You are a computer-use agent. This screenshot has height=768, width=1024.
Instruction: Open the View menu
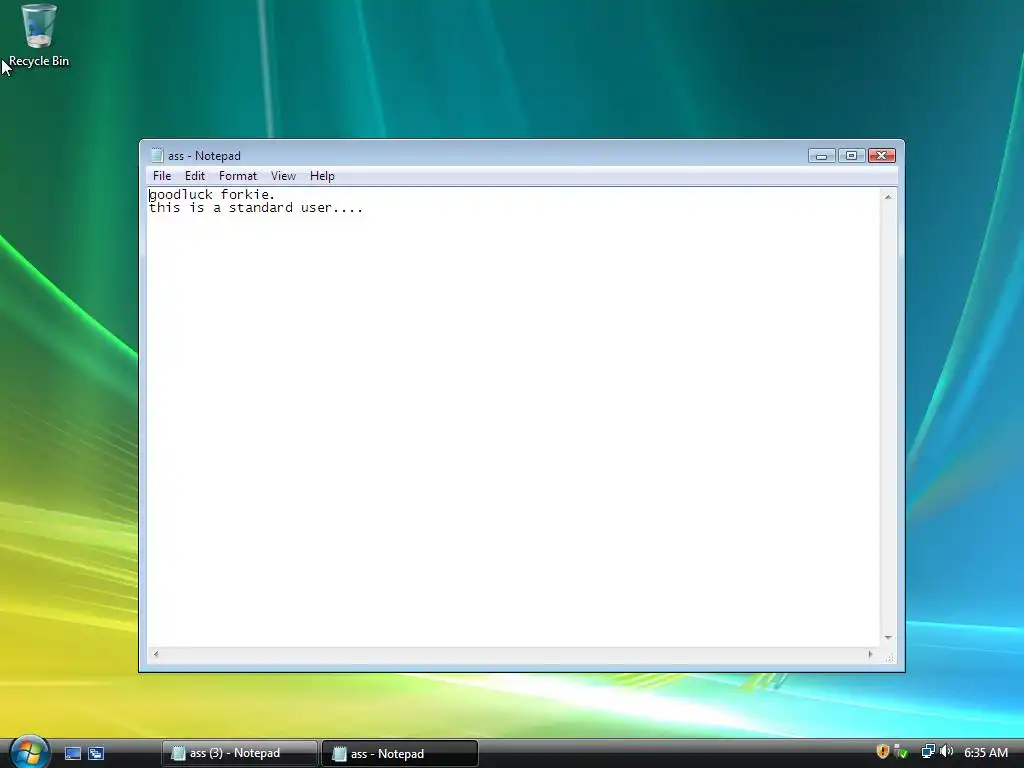(283, 176)
